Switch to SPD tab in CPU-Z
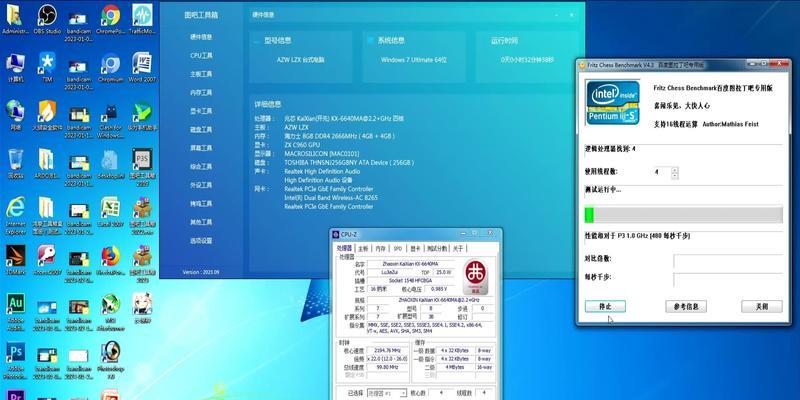The image size is (800, 400). pyautogui.click(x=397, y=248)
